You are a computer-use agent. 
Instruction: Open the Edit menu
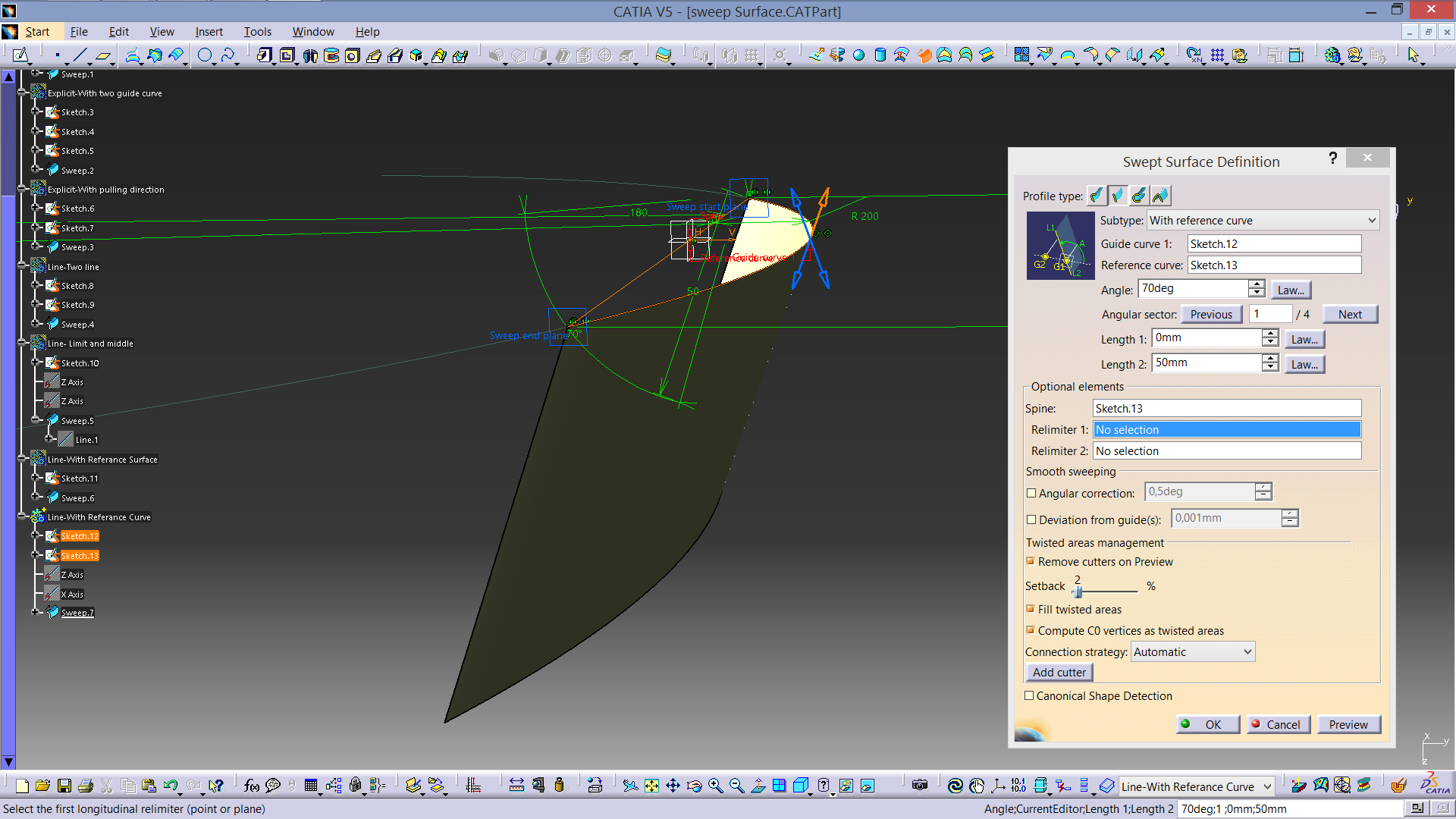coord(118,32)
